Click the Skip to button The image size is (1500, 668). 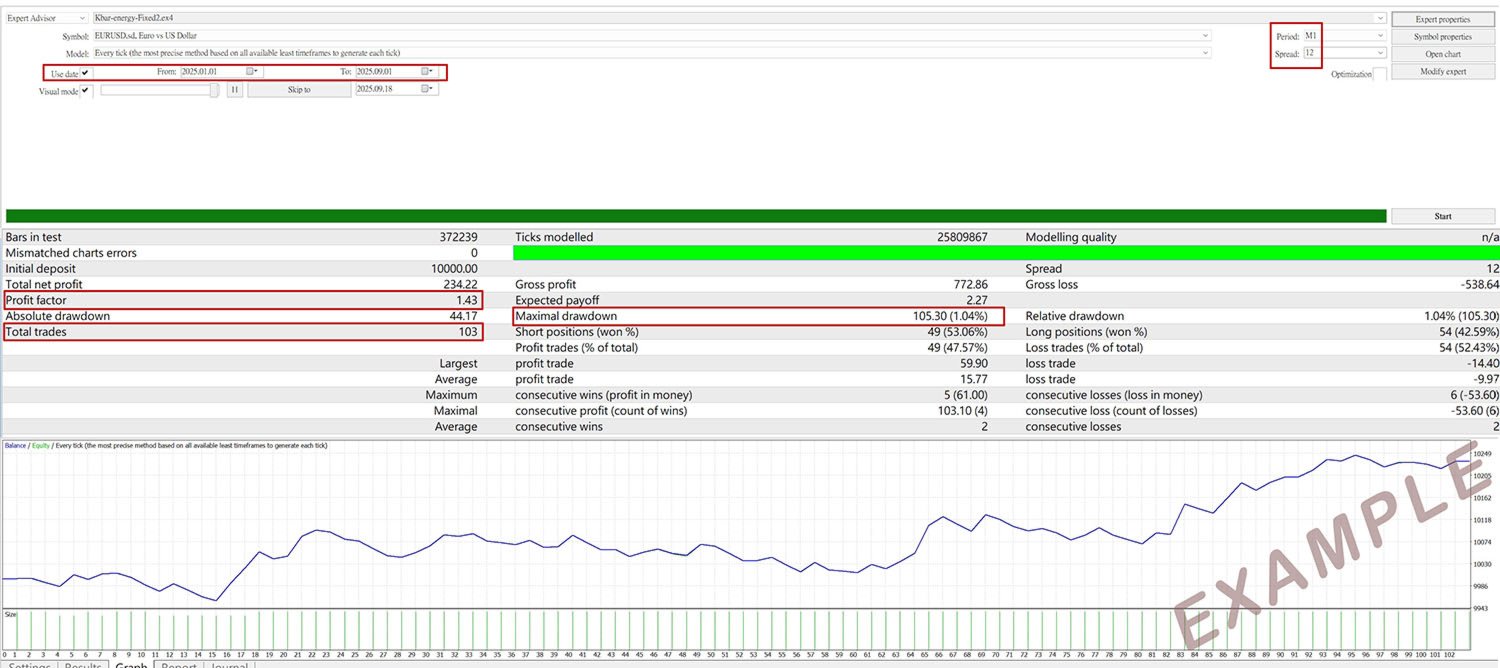point(299,89)
